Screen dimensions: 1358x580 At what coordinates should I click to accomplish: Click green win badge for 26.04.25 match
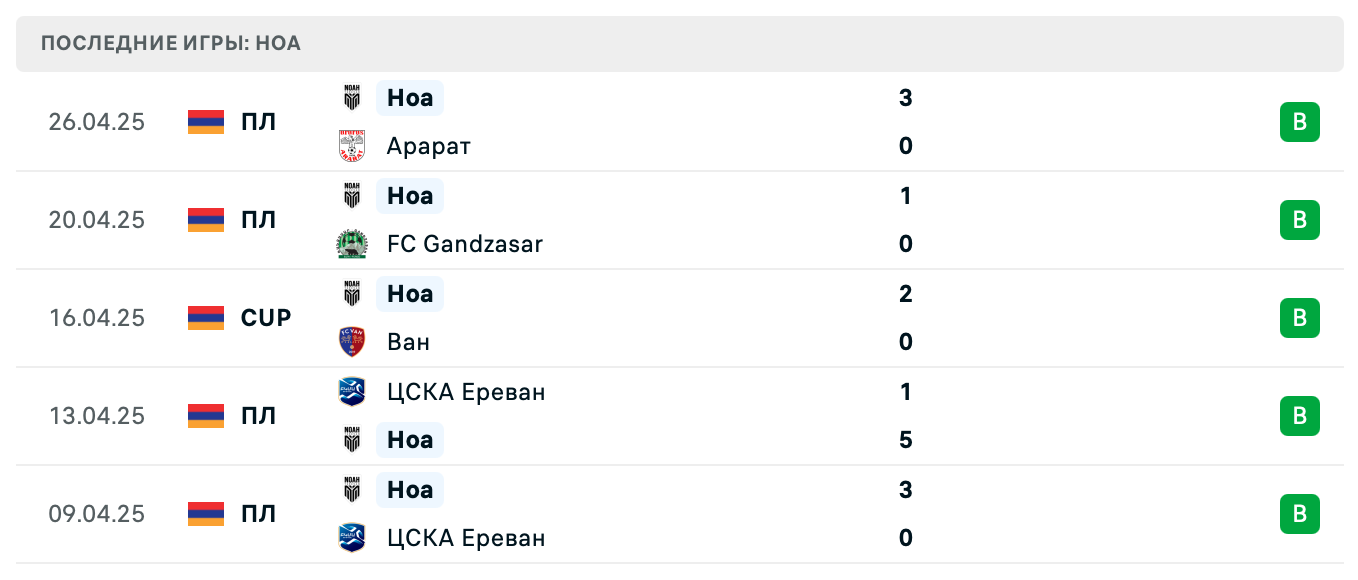[1299, 122]
